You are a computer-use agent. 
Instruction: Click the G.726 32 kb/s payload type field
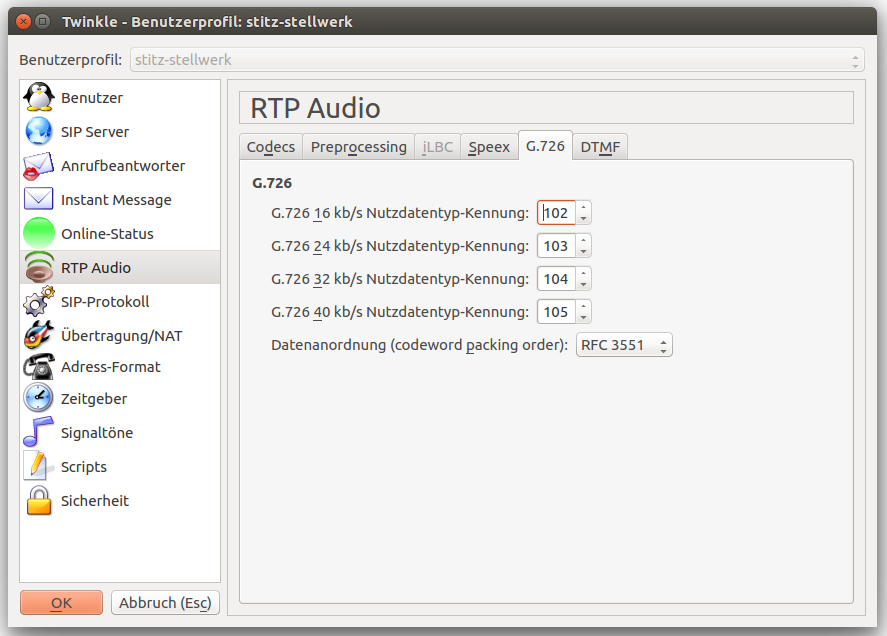[x=556, y=278]
